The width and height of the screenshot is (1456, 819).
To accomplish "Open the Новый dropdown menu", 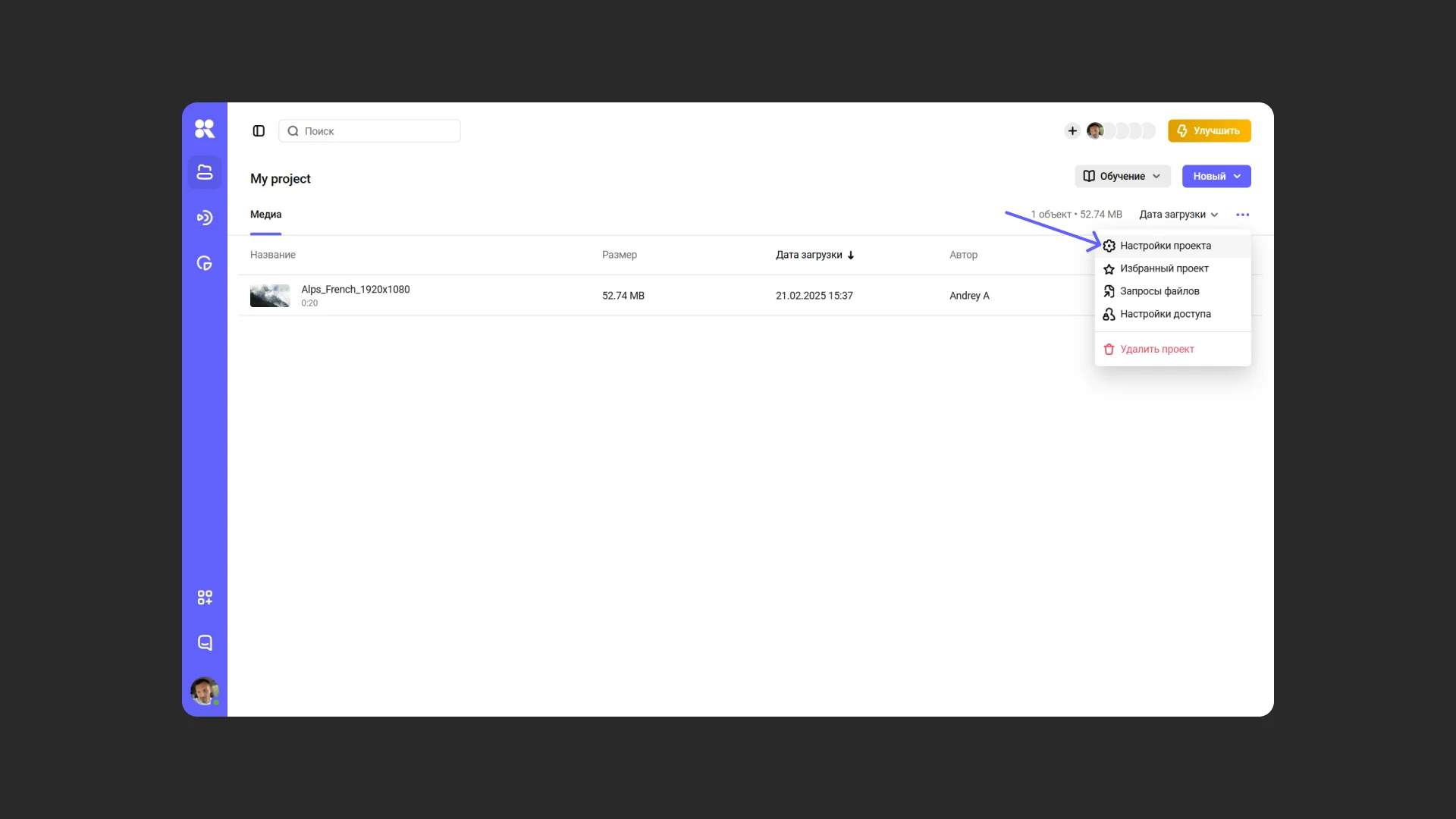I will [1216, 176].
